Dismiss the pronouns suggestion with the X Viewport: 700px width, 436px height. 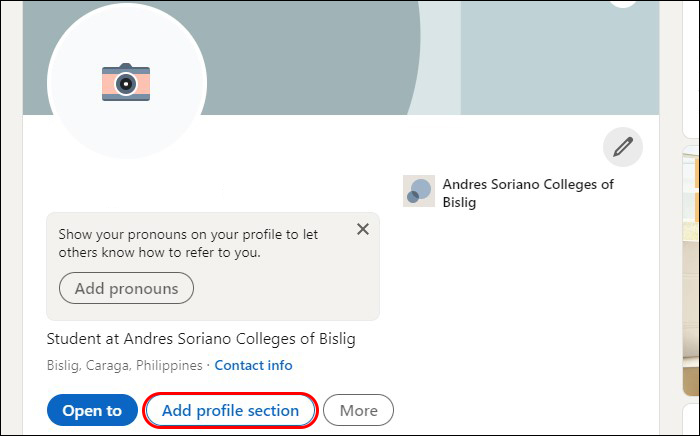[363, 229]
